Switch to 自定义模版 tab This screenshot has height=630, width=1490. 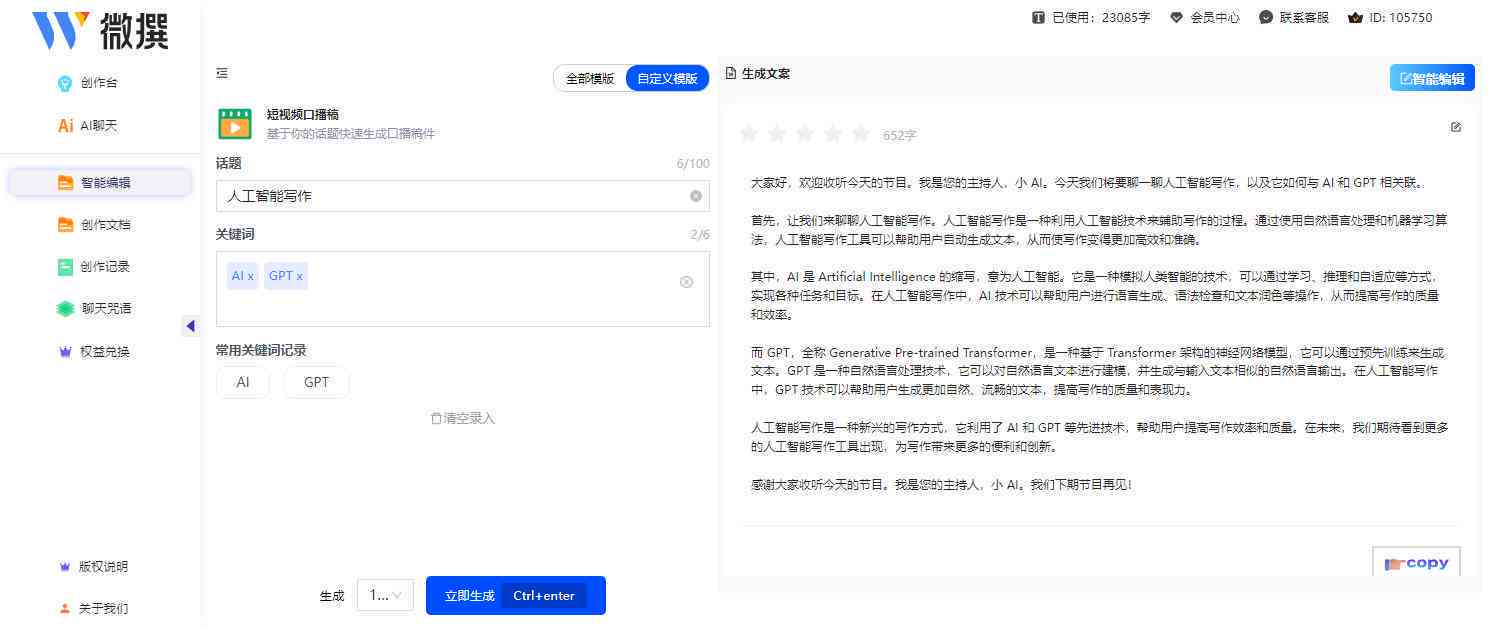(667, 78)
